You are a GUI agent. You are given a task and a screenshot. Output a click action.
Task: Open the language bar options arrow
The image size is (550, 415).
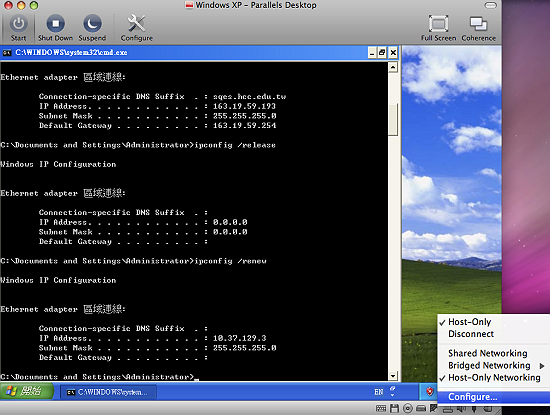click(393, 395)
